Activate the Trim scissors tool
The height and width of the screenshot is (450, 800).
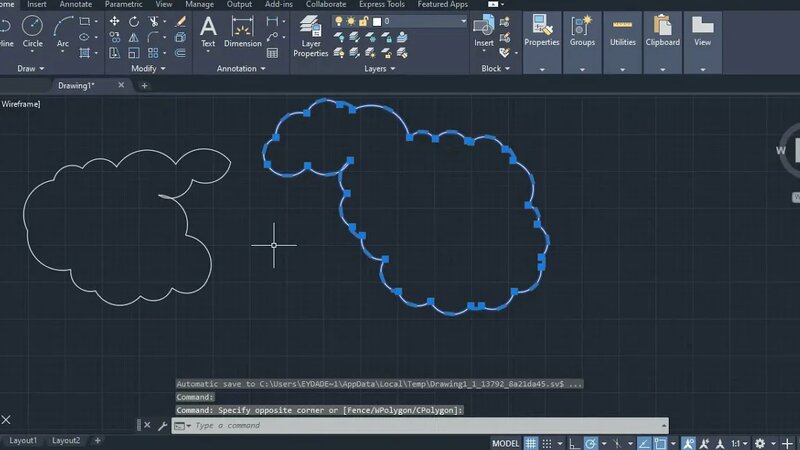click(153, 21)
